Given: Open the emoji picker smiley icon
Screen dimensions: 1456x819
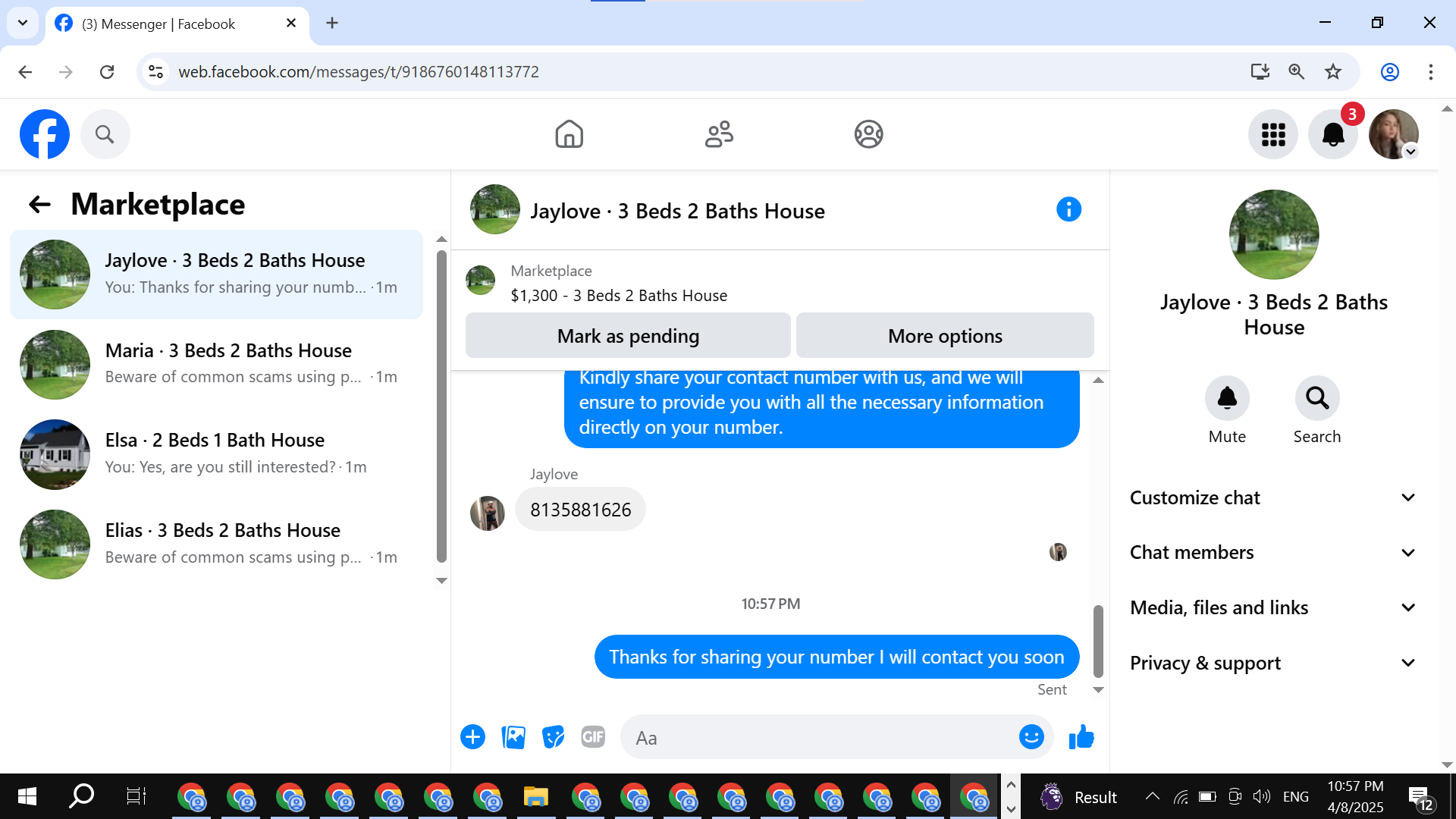Looking at the screenshot, I should (x=1031, y=737).
